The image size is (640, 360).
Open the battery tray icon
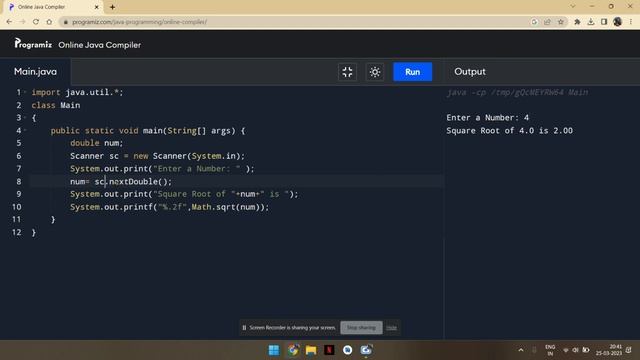(x=586, y=350)
